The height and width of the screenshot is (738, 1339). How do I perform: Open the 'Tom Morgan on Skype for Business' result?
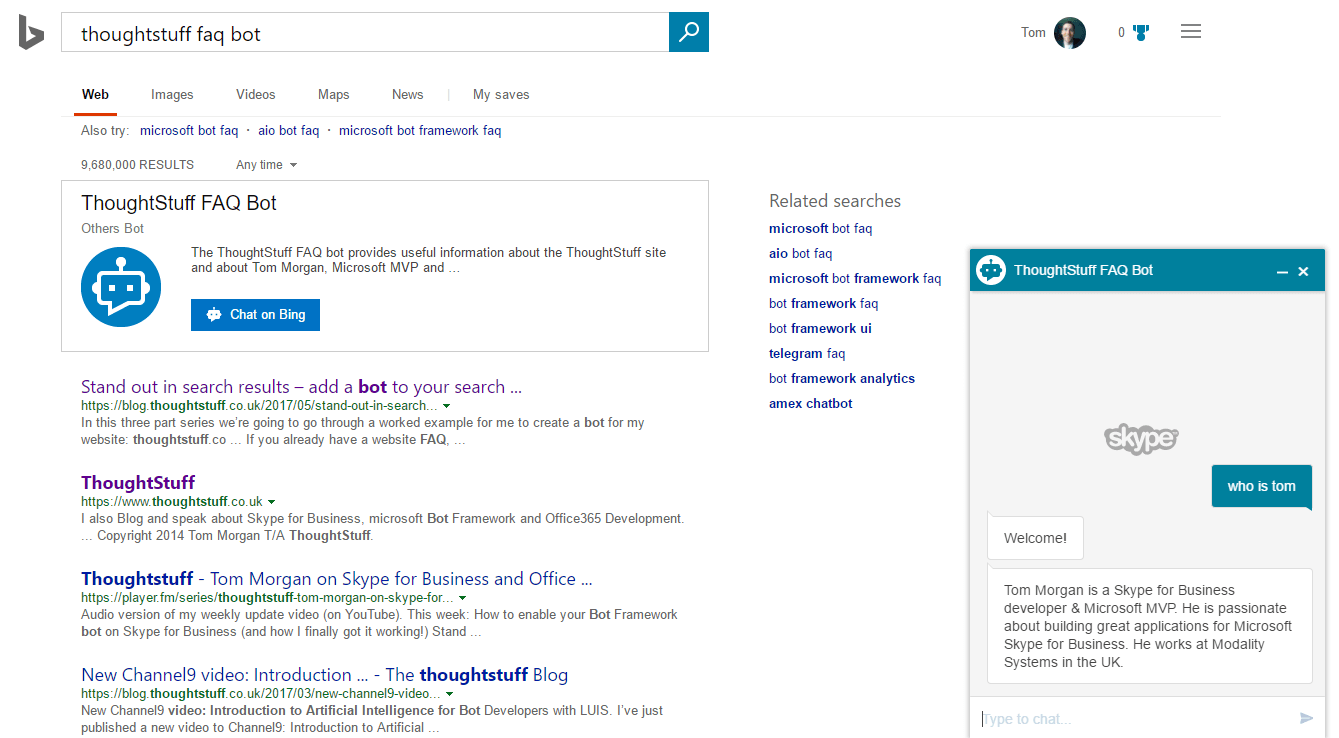click(337, 579)
